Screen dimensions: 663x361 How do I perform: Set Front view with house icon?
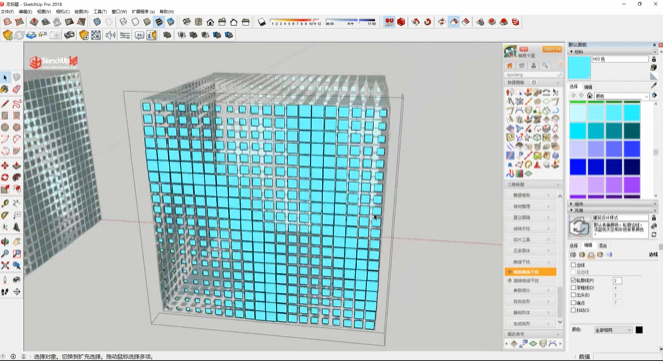point(210,22)
